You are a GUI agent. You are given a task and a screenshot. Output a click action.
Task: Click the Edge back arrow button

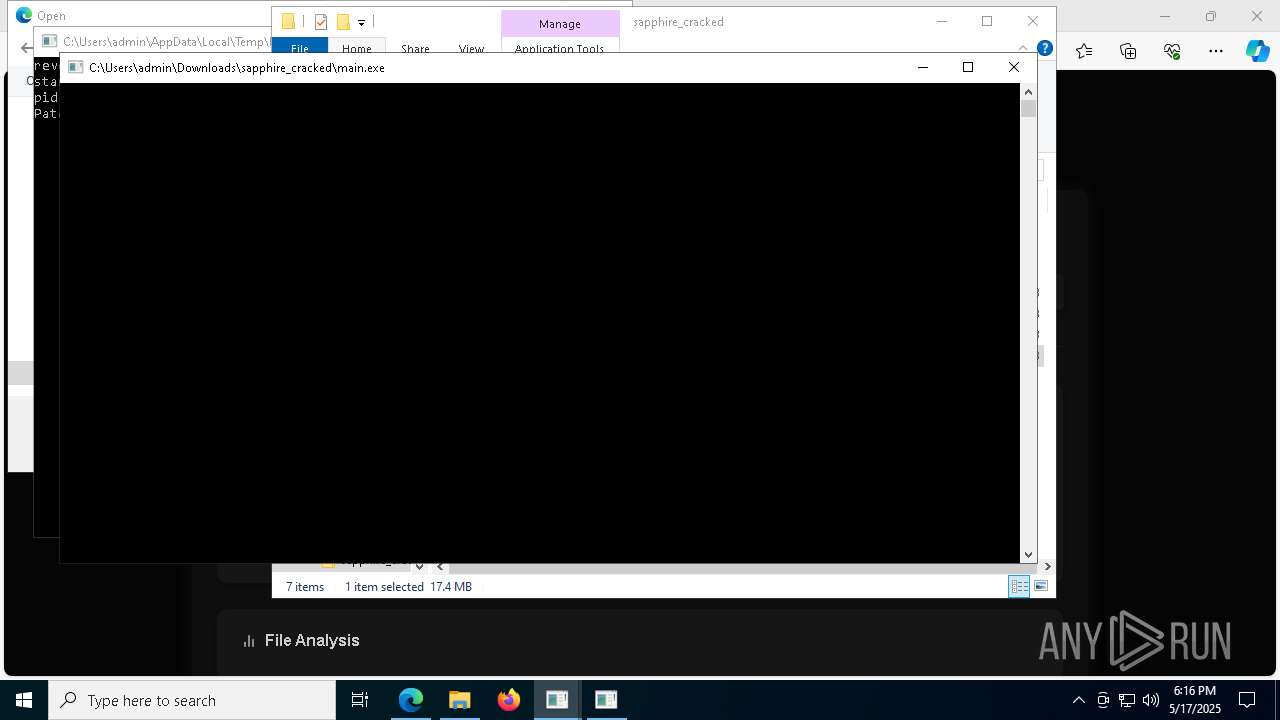click(x=26, y=48)
